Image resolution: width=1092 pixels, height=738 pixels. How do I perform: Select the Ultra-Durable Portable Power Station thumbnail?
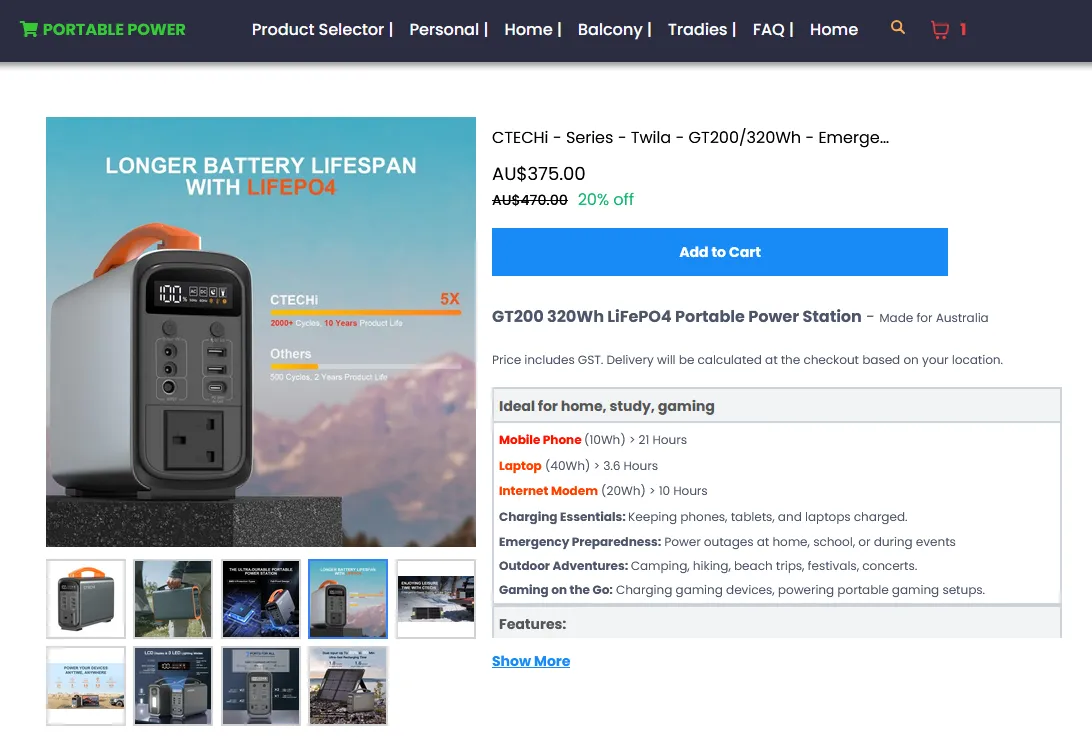coord(260,599)
